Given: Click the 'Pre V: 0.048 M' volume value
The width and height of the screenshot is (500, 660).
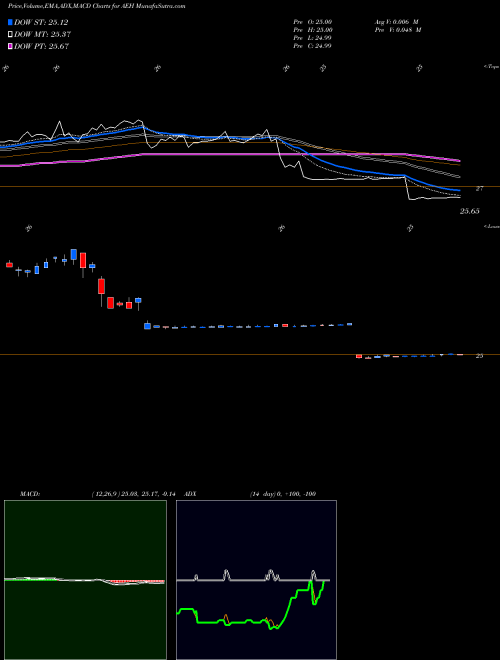Looking at the screenshot, I should [398, 30].
